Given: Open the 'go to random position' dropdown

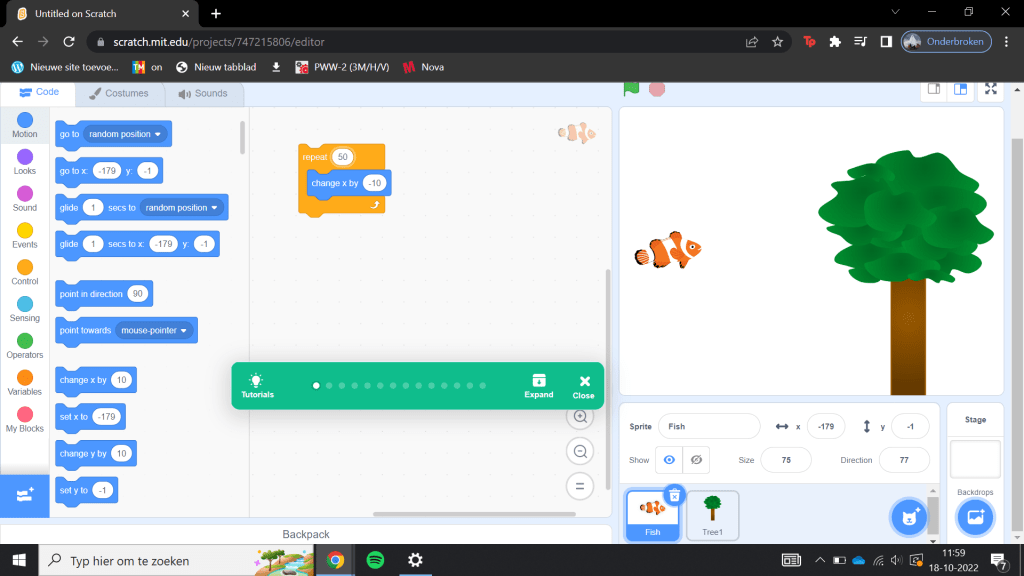Looking at the screenshot, I should tap(159, 134).
